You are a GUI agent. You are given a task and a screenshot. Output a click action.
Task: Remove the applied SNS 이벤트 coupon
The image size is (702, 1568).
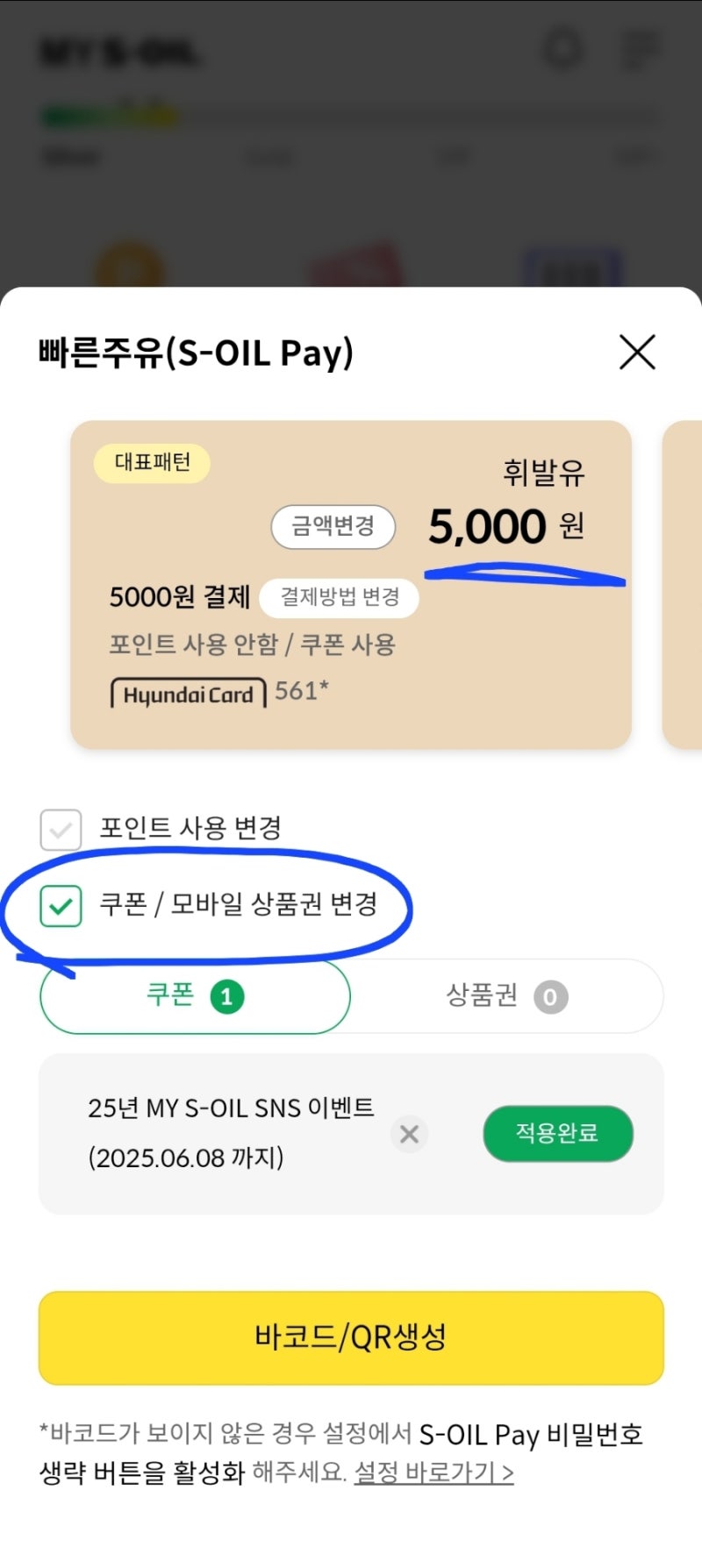409,1134
